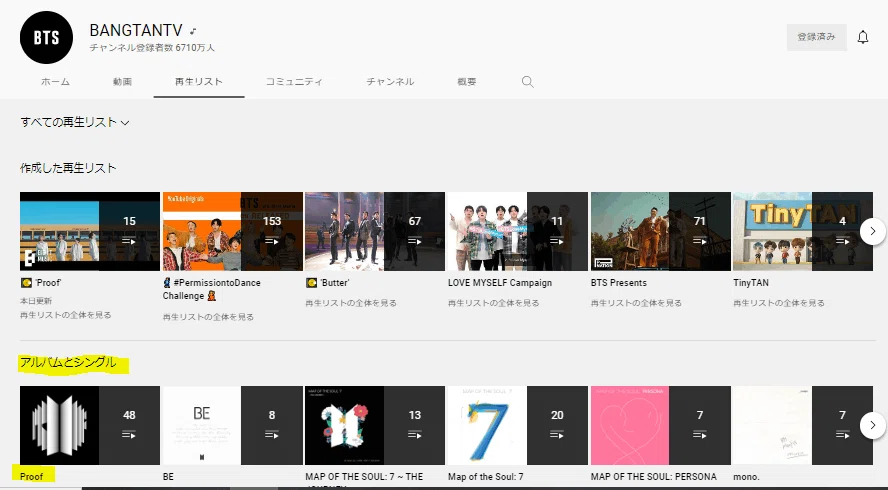The image size is (888, 490).
Task: Click the 作成した再生リスト section heading
Action: [x=68, y=168]
